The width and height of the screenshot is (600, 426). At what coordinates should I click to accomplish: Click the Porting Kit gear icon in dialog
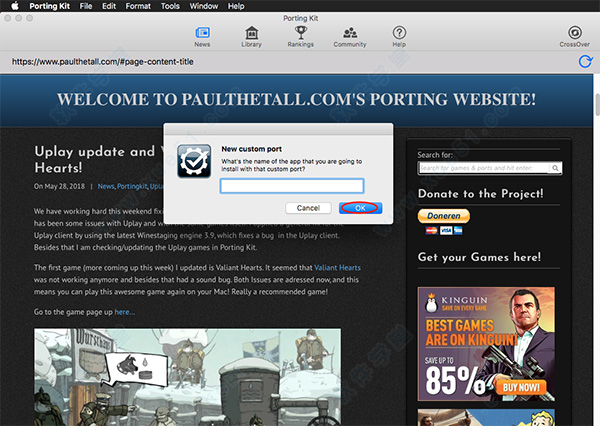point(194,161)
